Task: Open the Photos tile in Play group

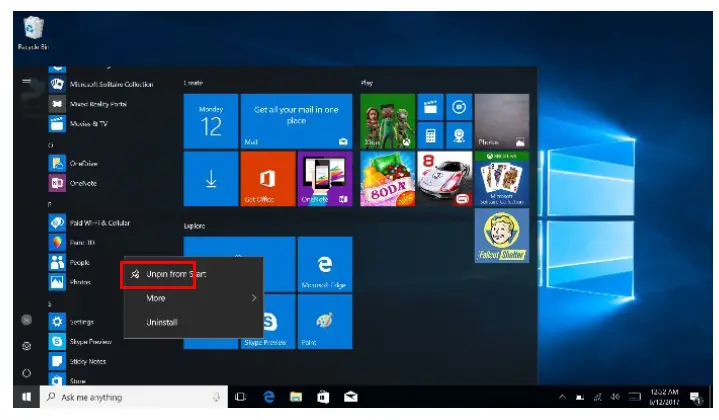Action: pos(502,122)
